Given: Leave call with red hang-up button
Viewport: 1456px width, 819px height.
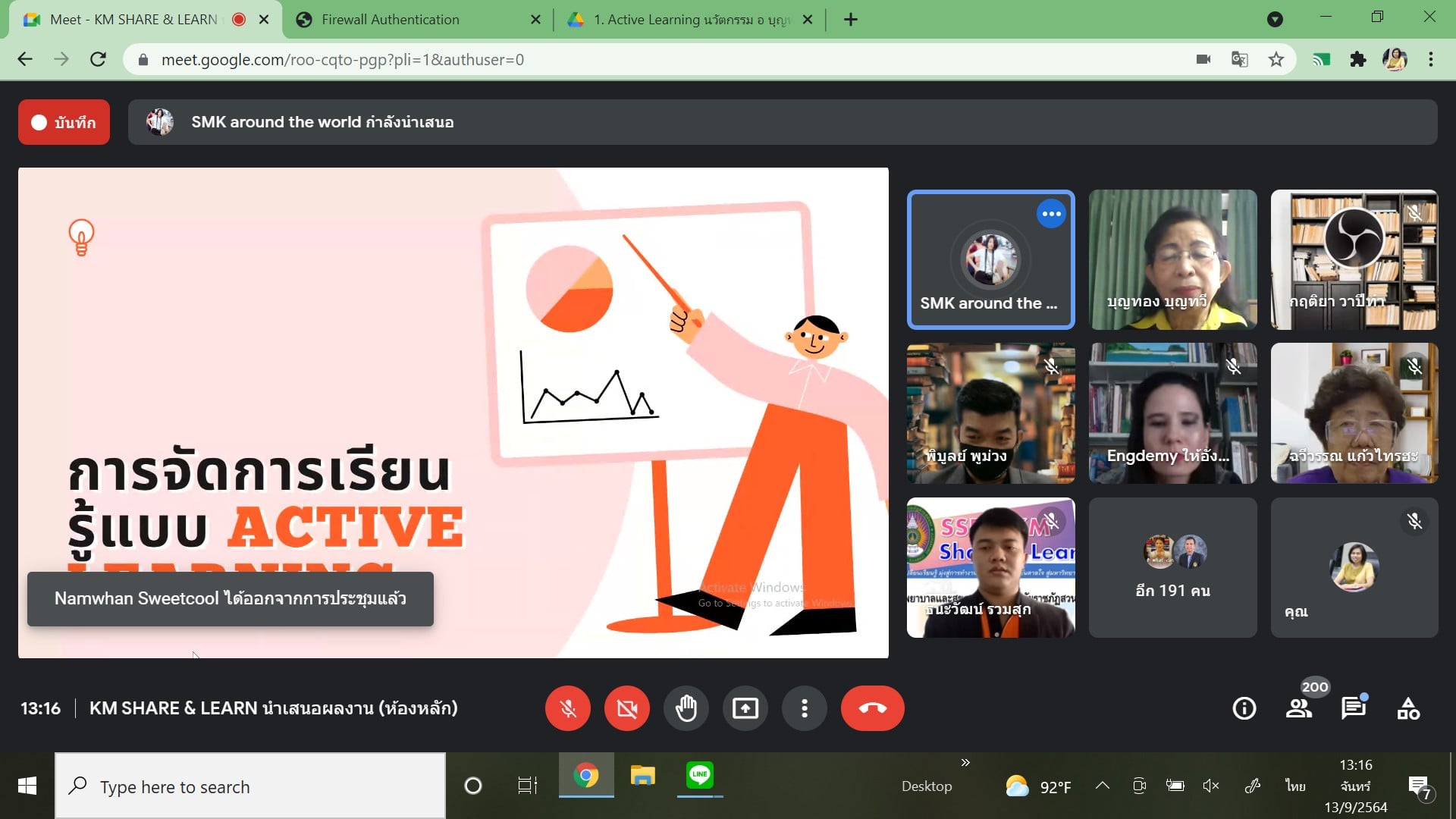Looking at the screenshot, I should point(872,708).
